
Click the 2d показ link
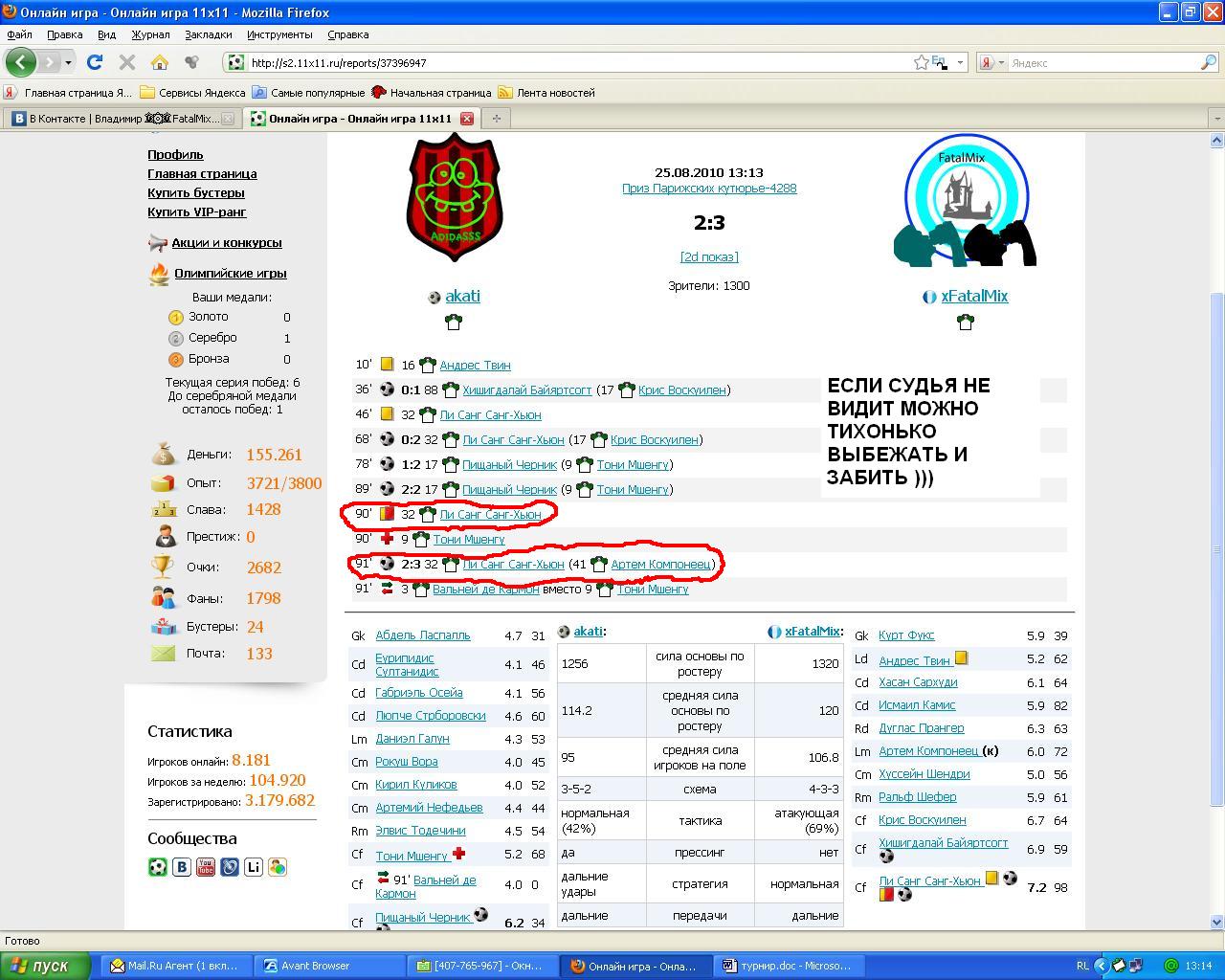click(x=708, y=256)
